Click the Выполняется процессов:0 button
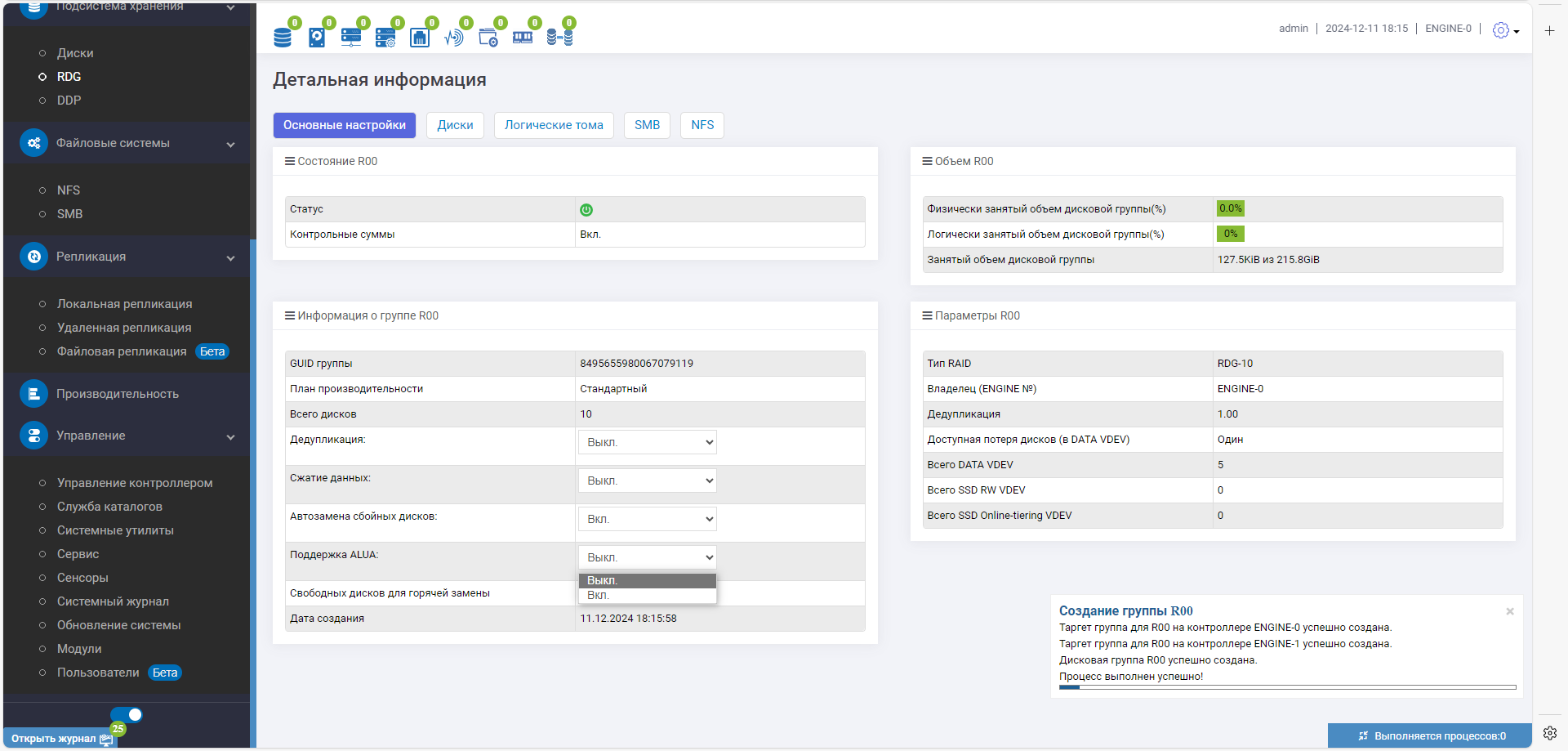The height and width of the screenshot is (751, 1568). (1429, 735)
